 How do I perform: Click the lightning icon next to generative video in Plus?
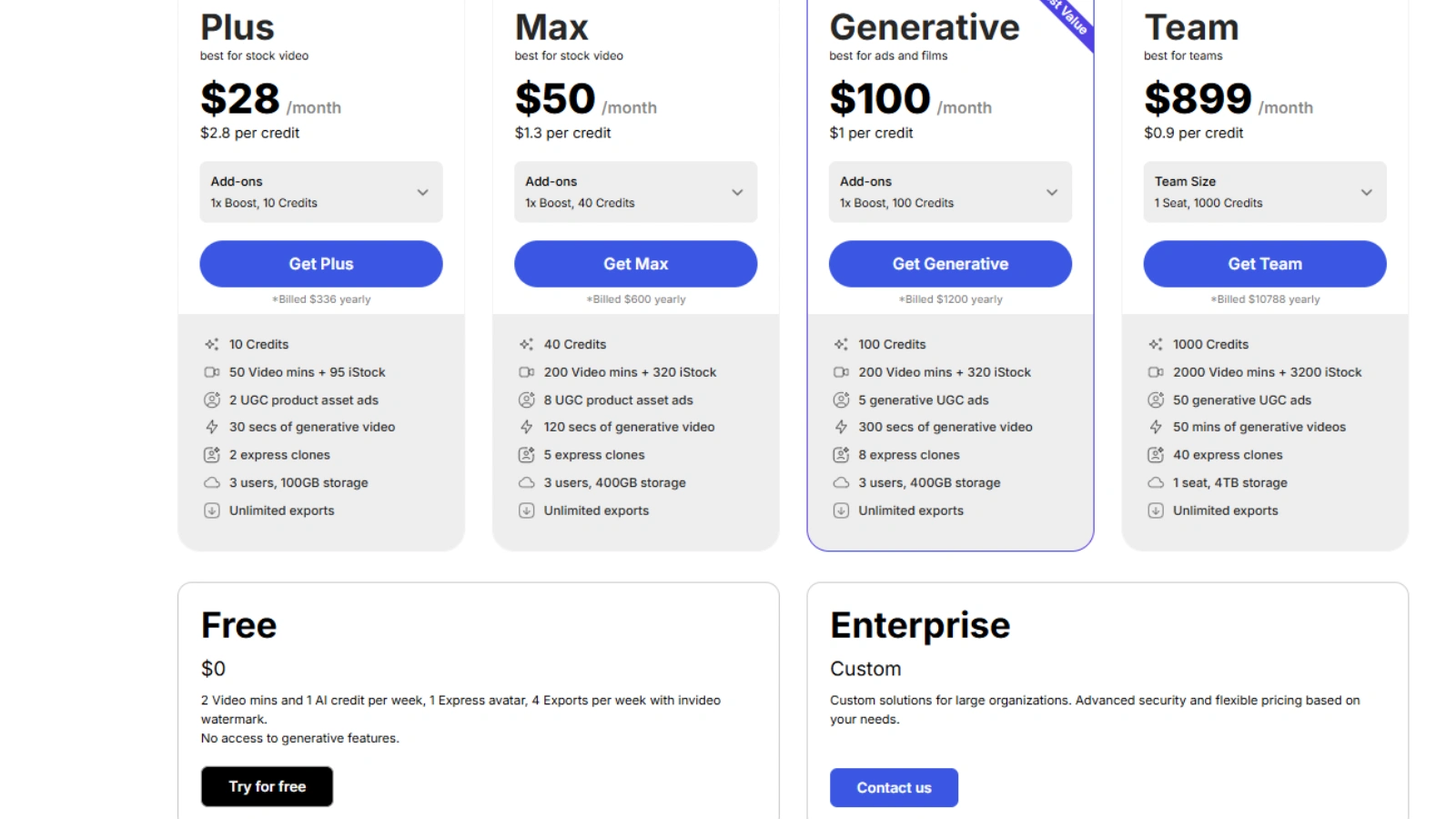click(211, 427)
